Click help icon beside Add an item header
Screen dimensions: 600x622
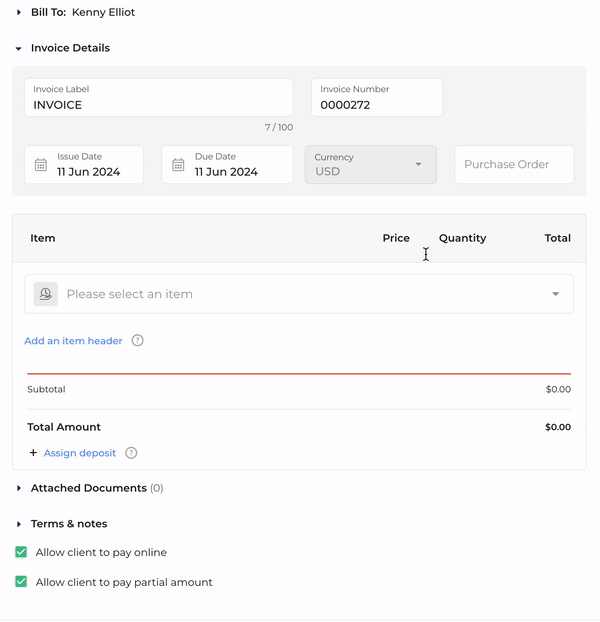pyautogui.click(x=138, y=341)
